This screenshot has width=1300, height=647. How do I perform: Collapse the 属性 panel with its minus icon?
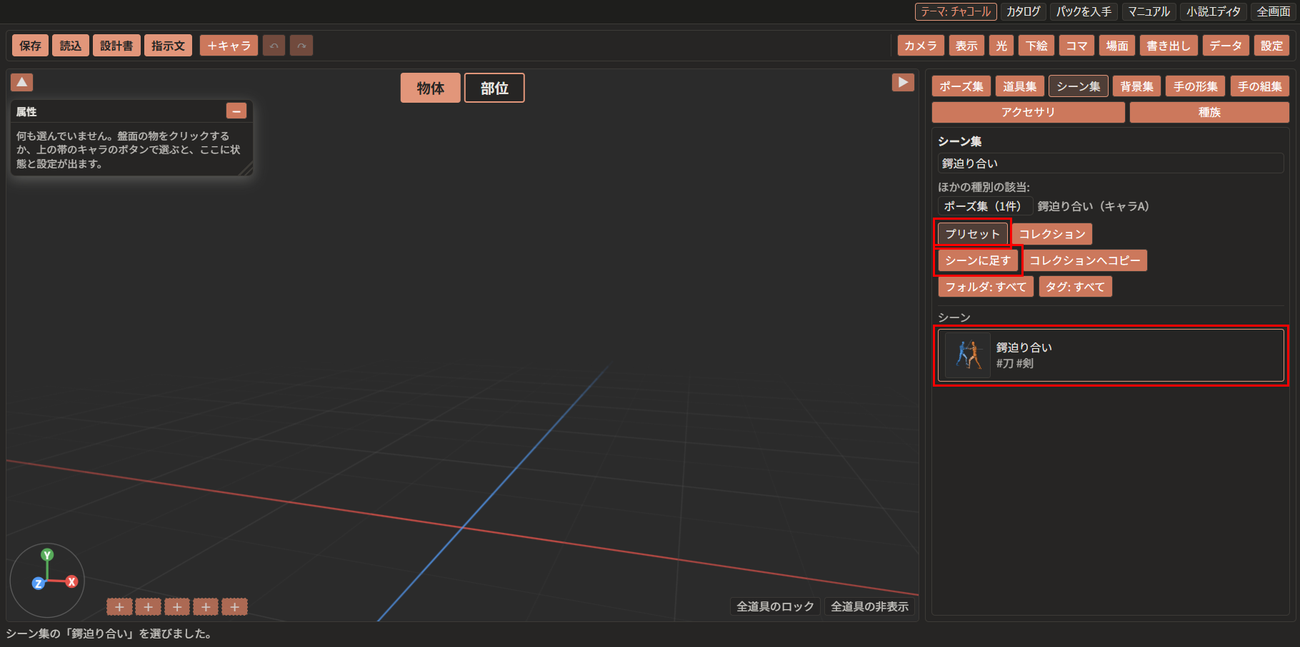[236, 111]
